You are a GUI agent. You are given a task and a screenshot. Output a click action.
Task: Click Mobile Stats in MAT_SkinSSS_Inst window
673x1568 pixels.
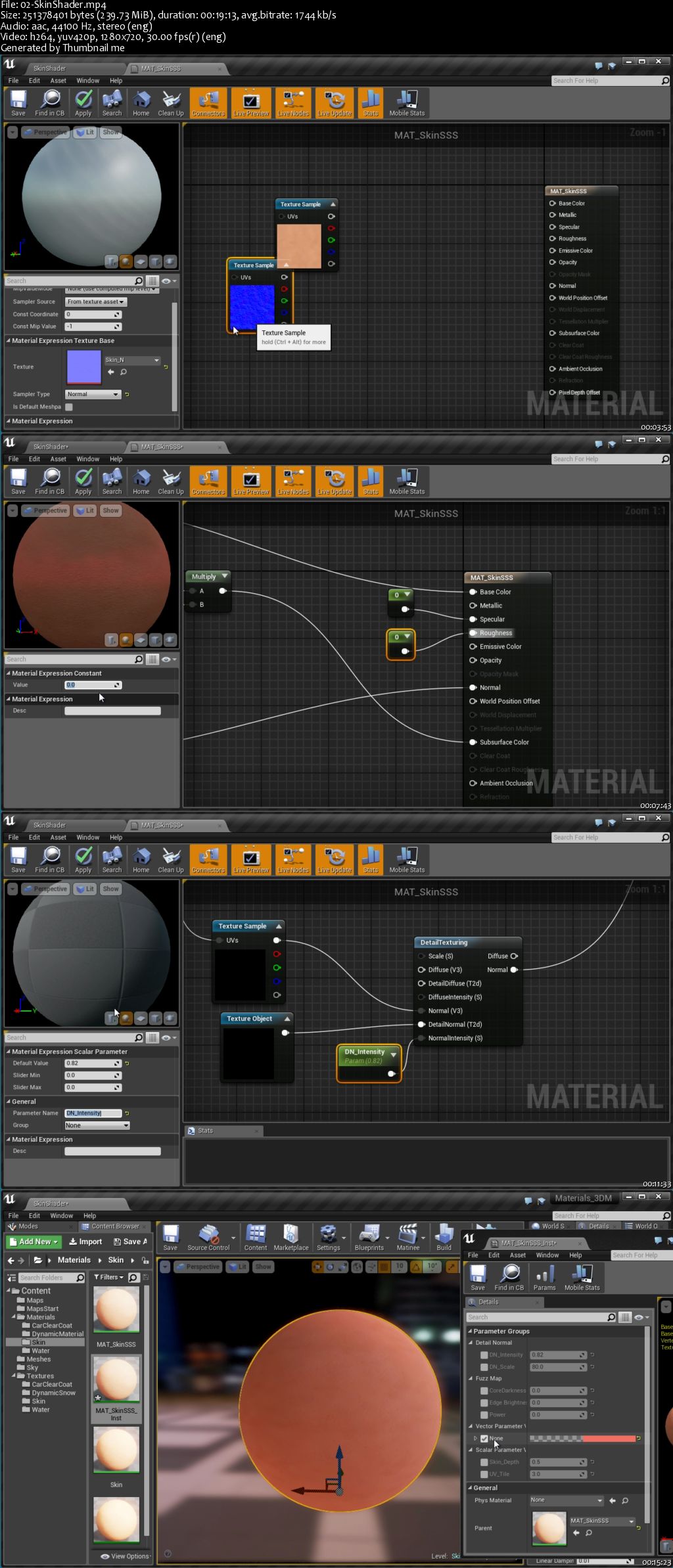(582, 1278)
